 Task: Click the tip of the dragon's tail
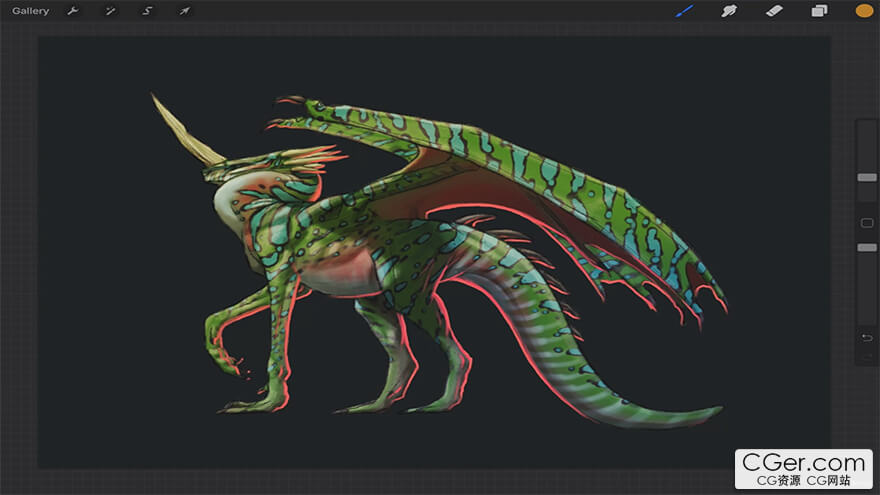click(x=712, y=410)
